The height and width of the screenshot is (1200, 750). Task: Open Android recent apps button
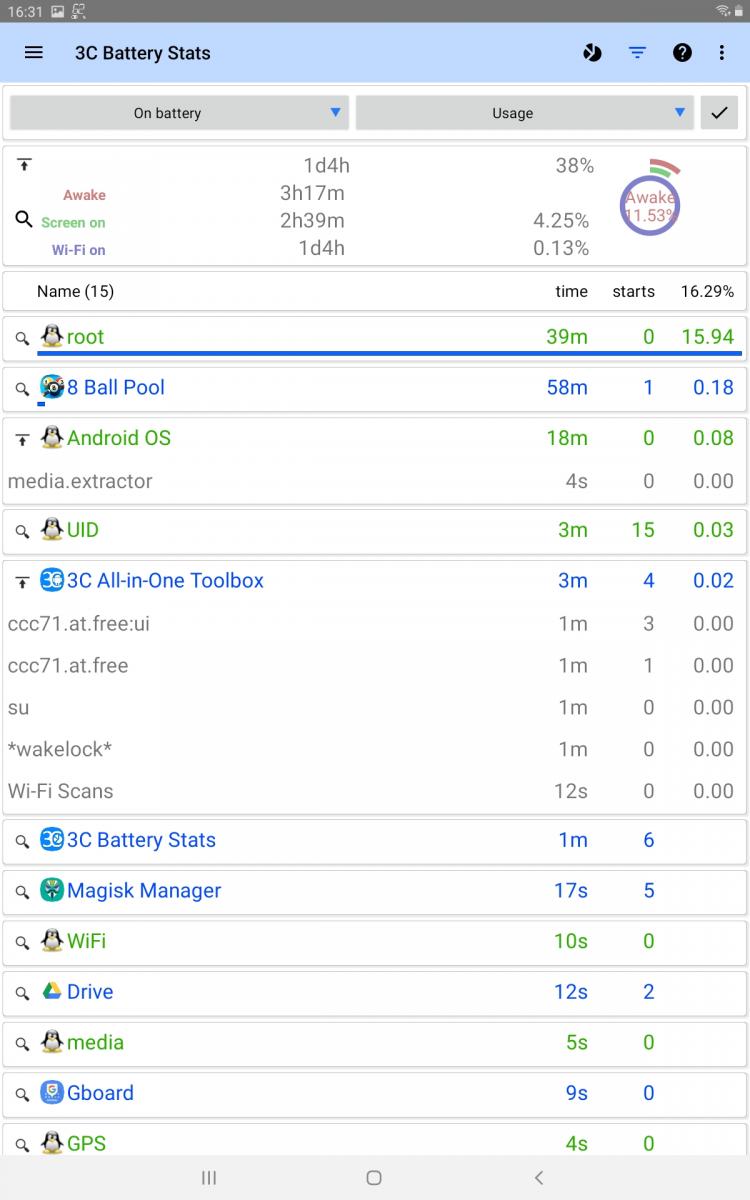point(209,1178)
